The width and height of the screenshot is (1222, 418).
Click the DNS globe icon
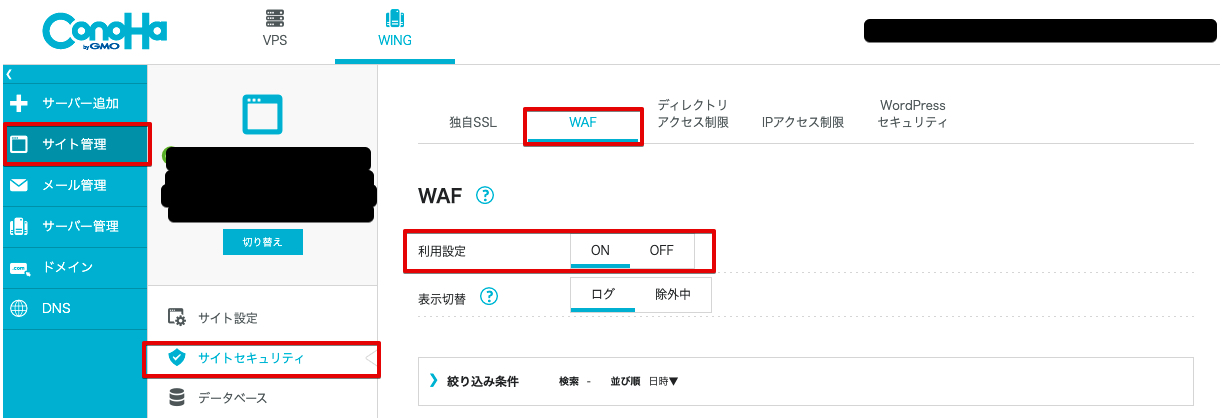coord(18,308)
